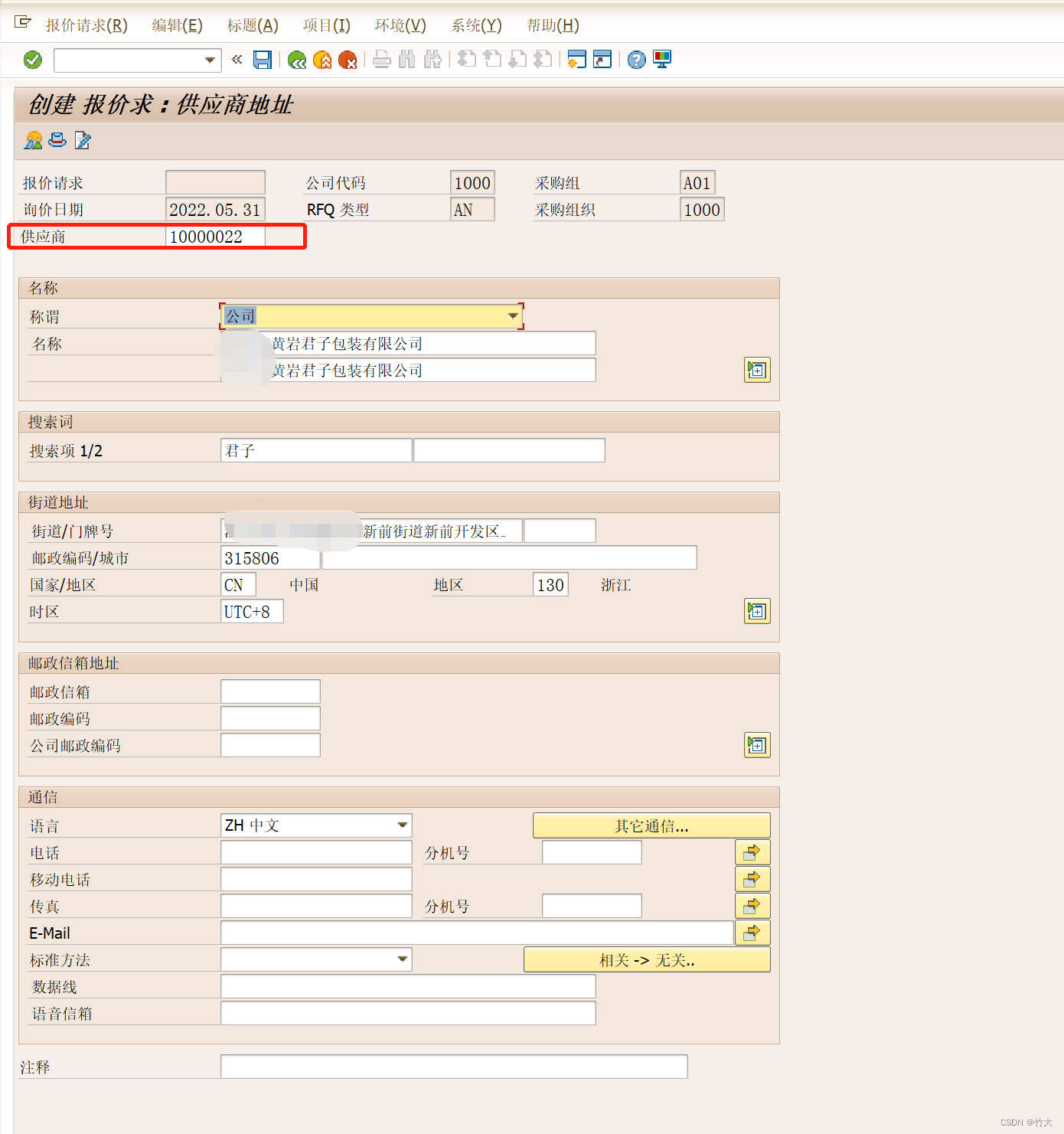
Task: Click the 报价请求 number field
Action: [x=215, y=182]
